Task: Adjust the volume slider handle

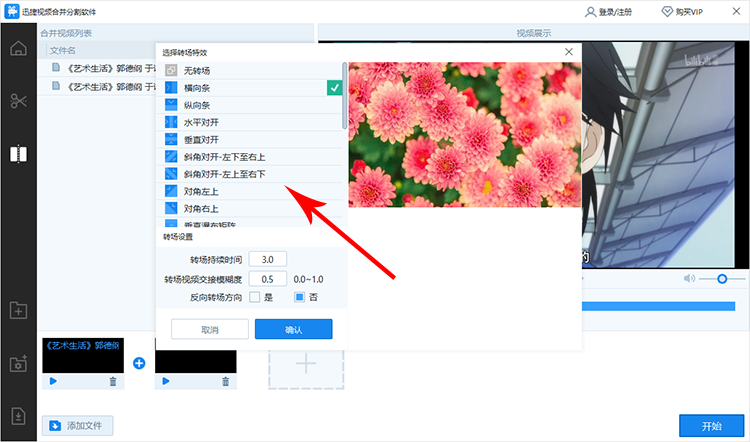Action: pos(722,278)
